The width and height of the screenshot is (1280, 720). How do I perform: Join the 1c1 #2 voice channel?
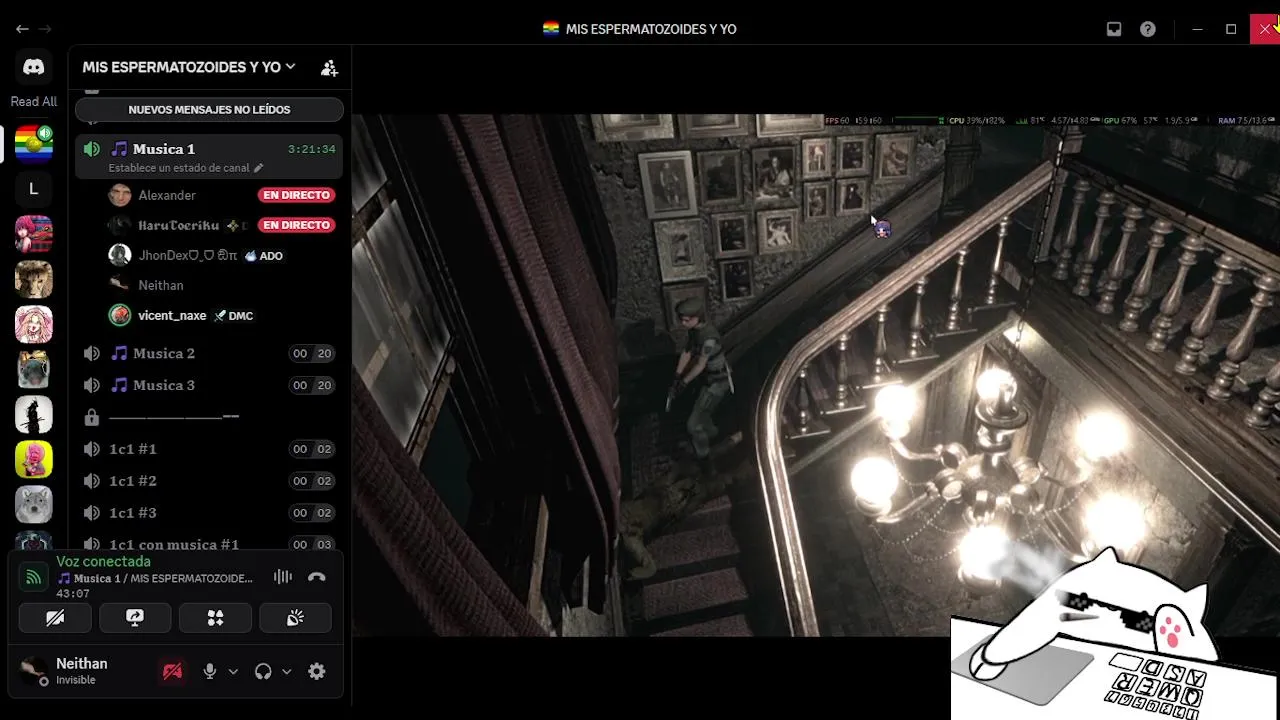pos(209,481)
